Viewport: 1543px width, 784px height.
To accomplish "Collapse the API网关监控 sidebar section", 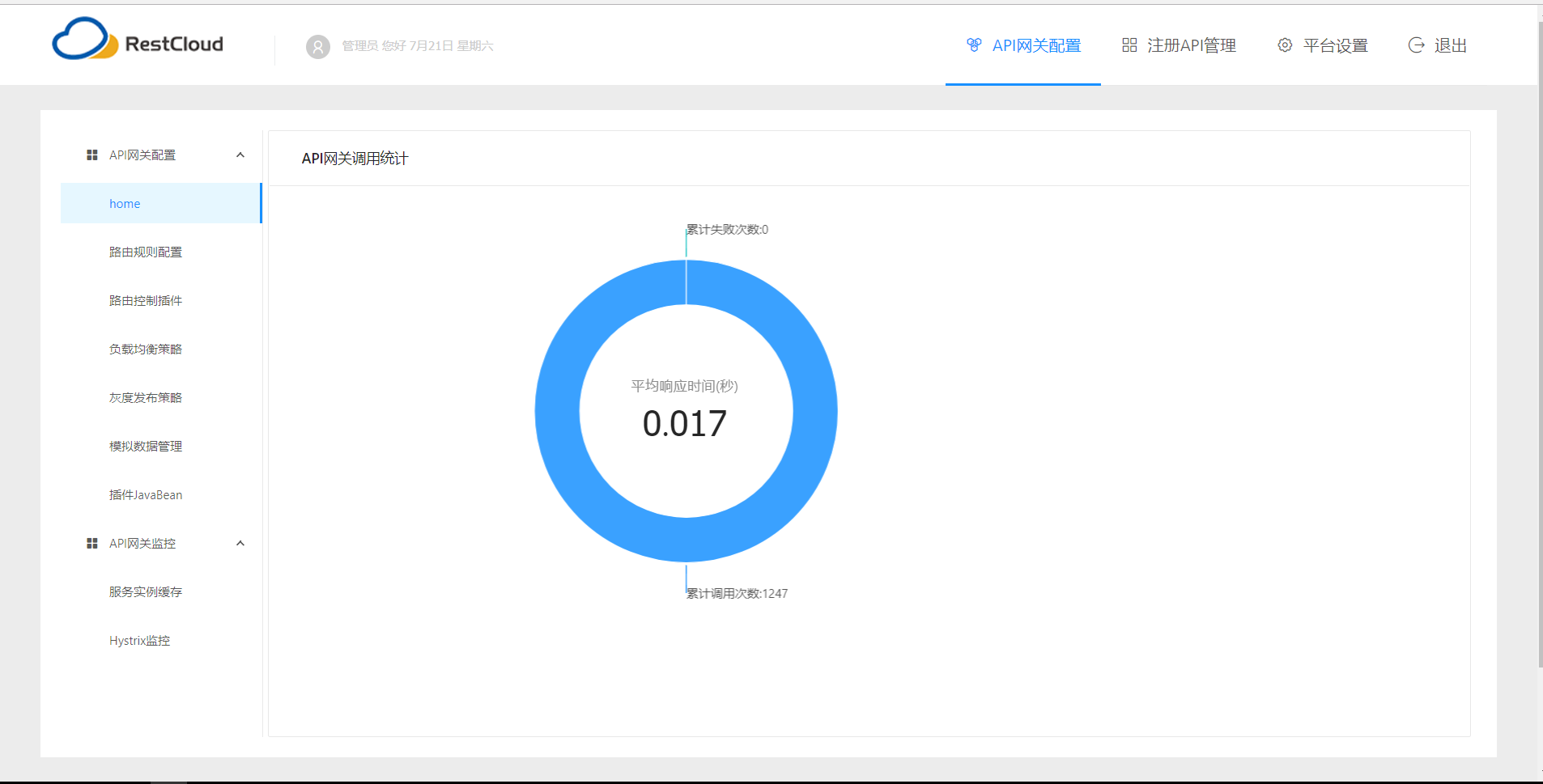I will 240,543.
